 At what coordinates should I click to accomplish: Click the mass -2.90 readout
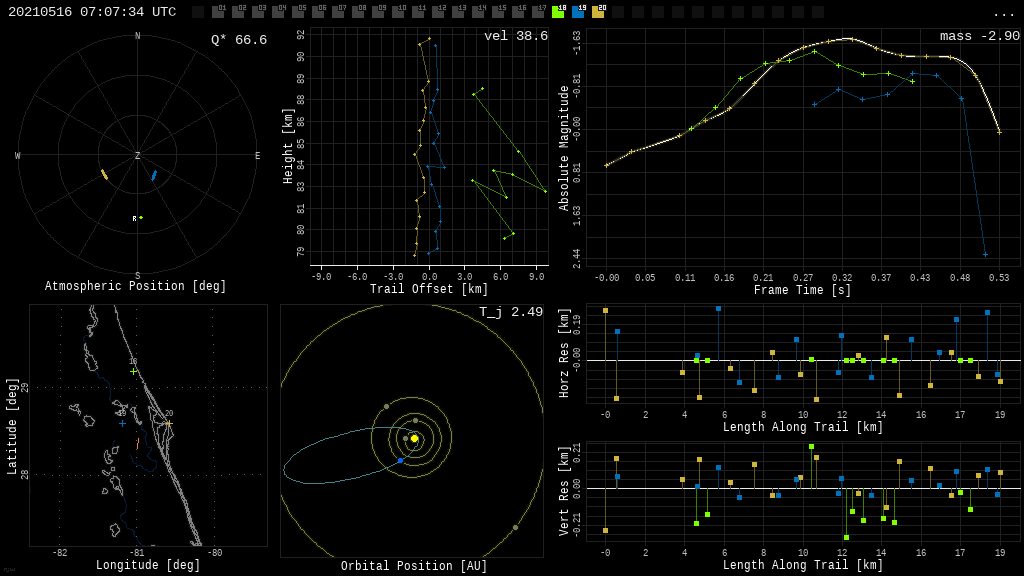(x=980, y=36)
